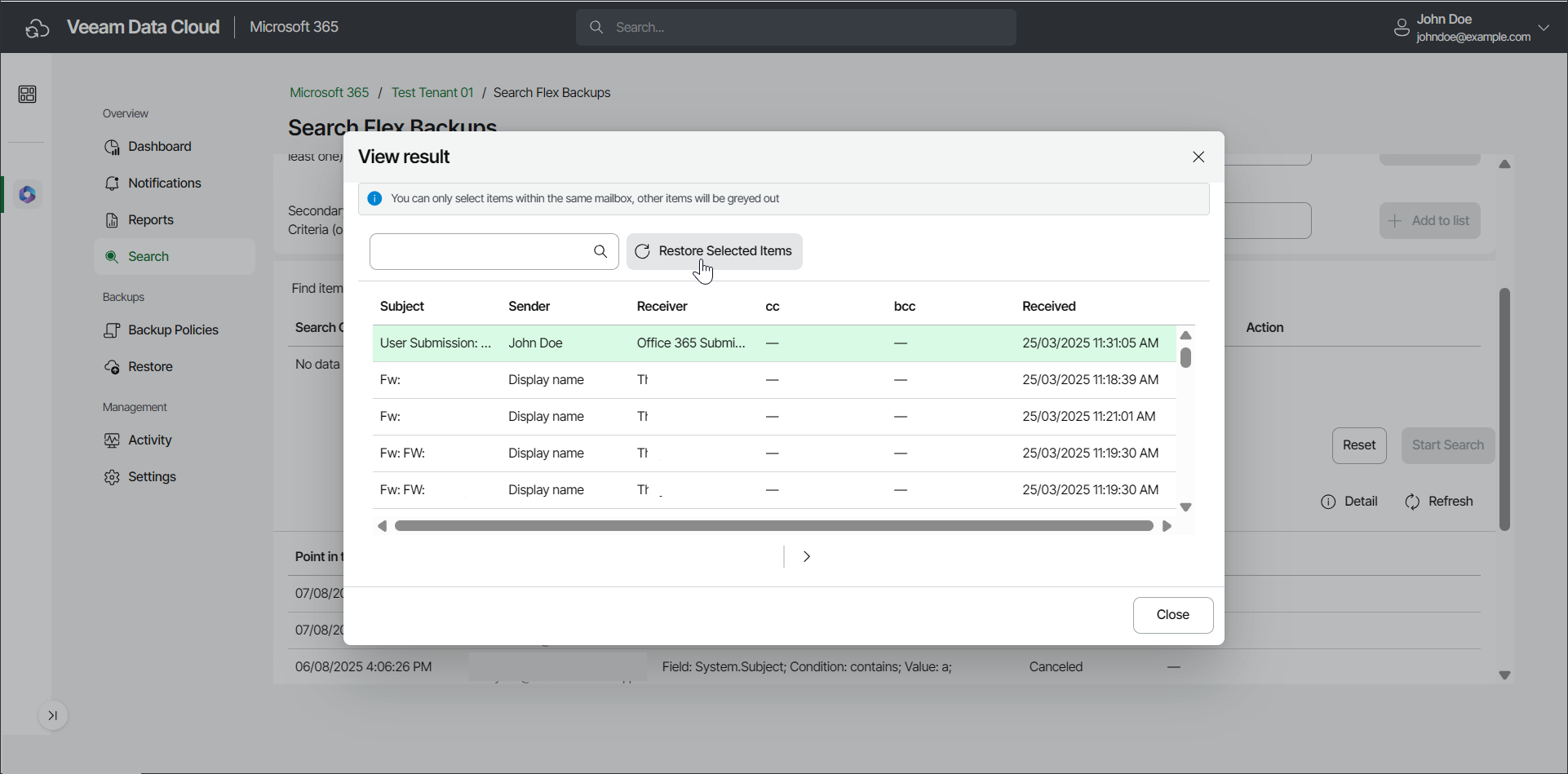The image size is (1568, 774).
Task: Click the Close button in dialog
Action: click(1173, 615)
